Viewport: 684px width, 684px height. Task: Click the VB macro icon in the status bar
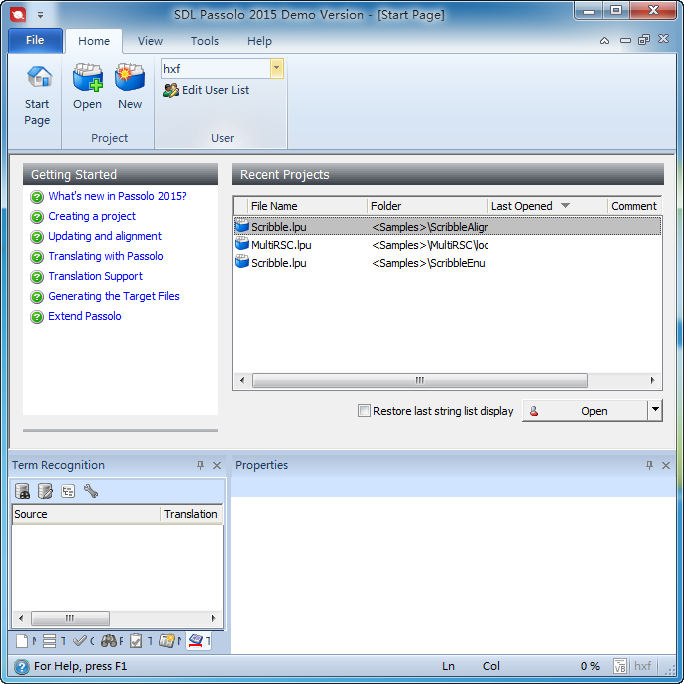pos(620,666)
